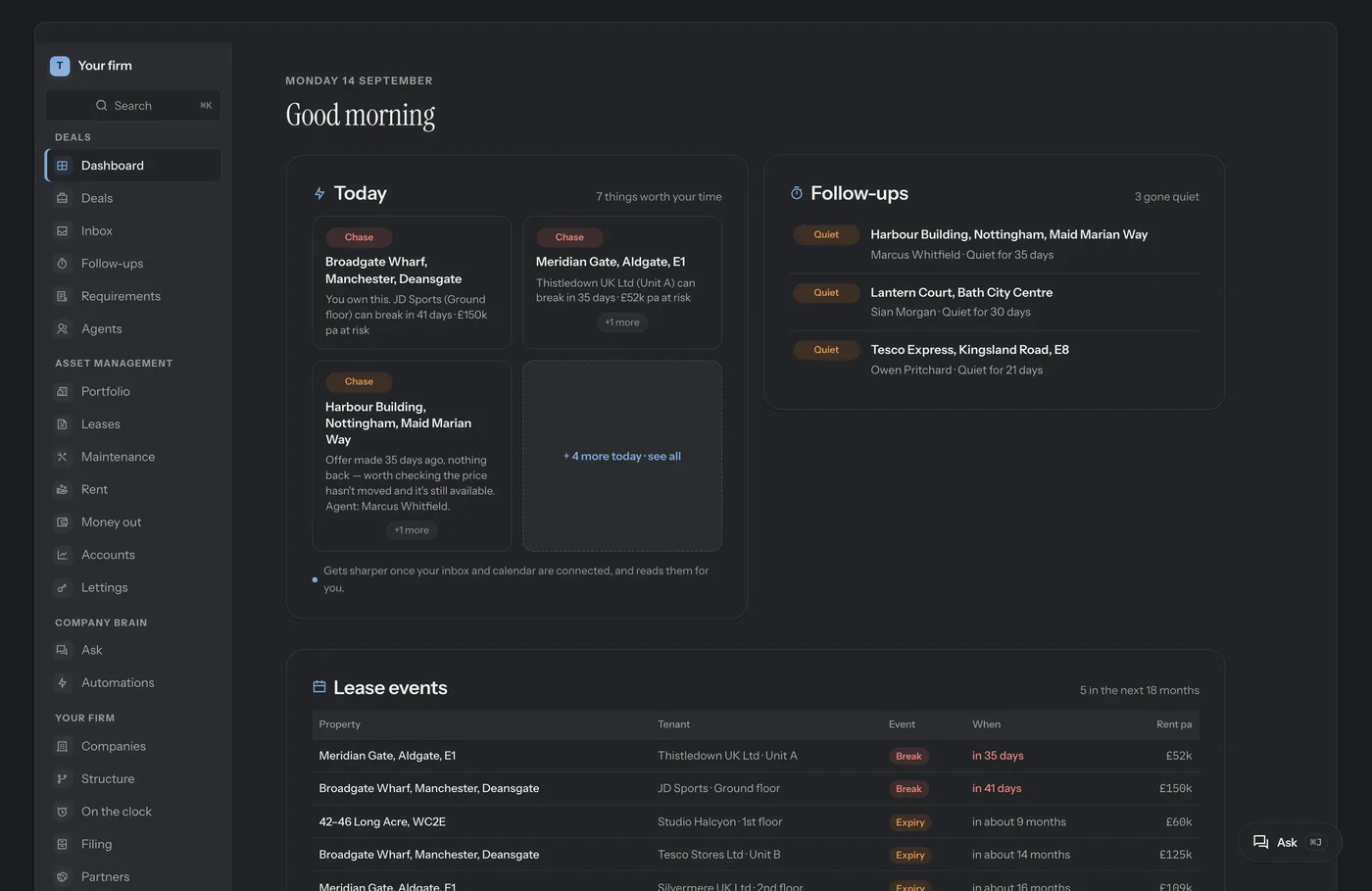Click the Automations lightning icon

click(x=62, y=683)
